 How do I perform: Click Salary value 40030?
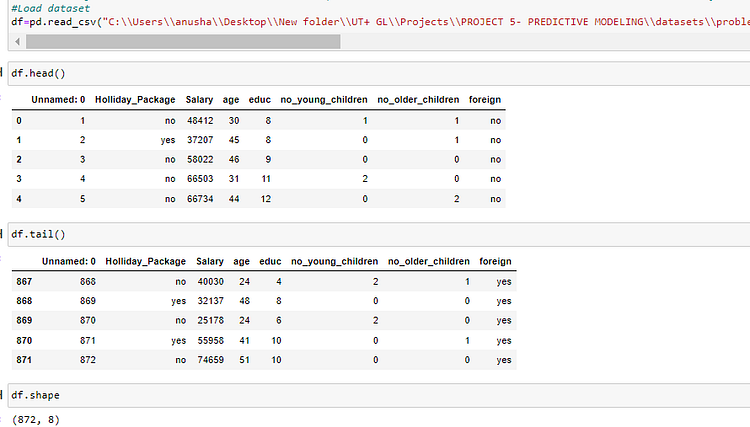(x=210, y=282)
